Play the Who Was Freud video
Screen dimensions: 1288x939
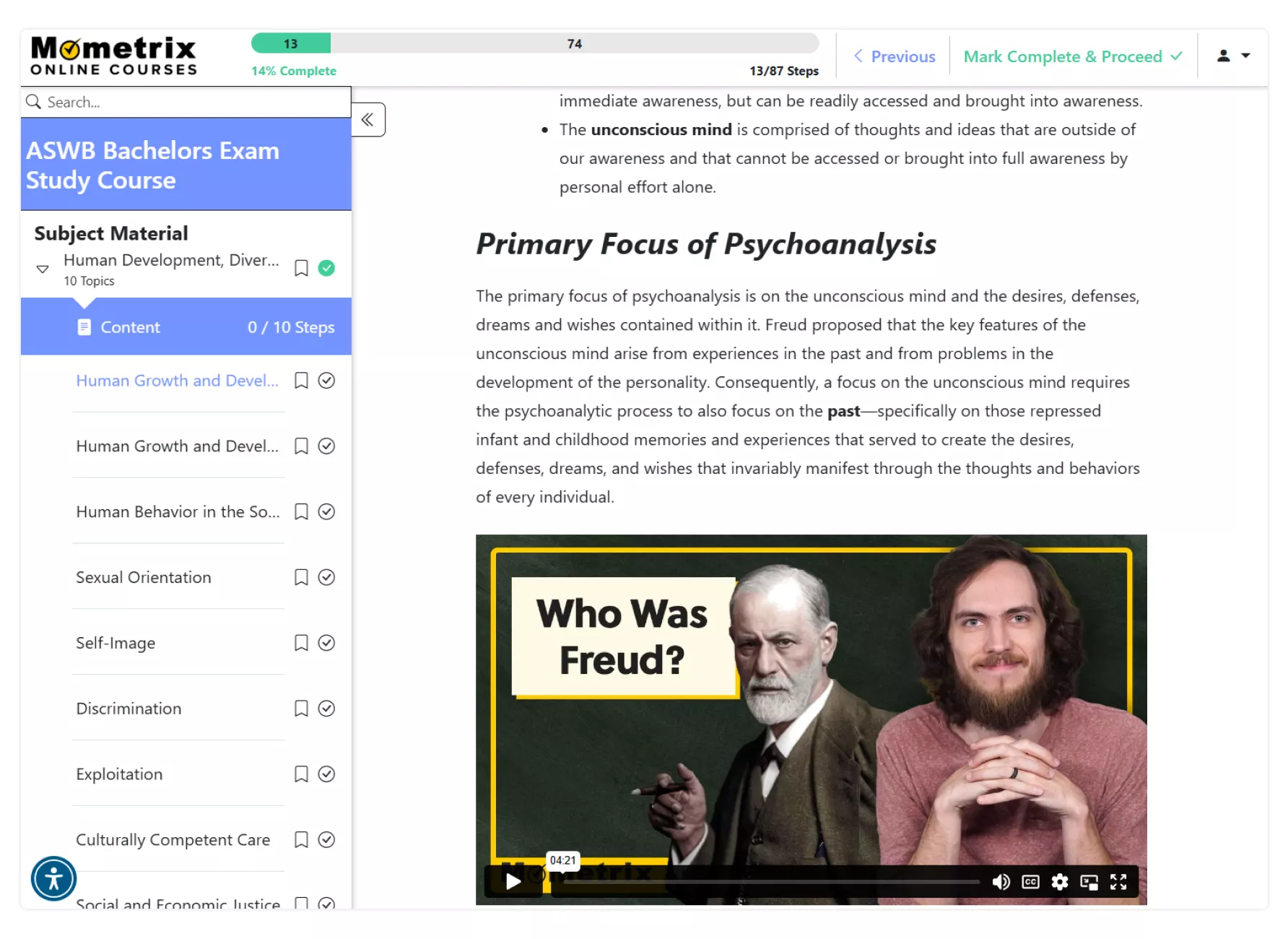pyautogui.click(x=513, y=881)
